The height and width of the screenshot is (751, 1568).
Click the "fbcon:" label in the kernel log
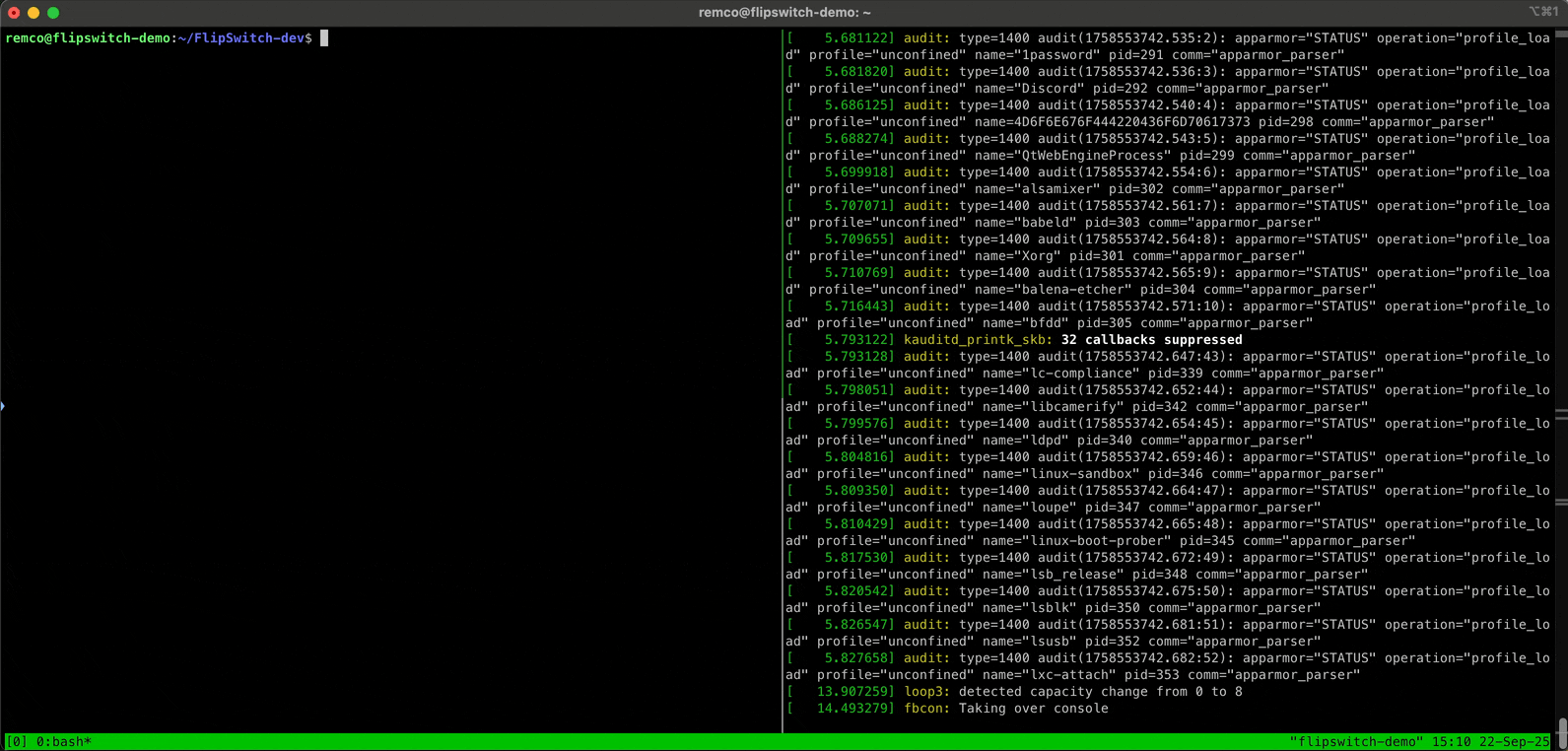coord(927,709)
